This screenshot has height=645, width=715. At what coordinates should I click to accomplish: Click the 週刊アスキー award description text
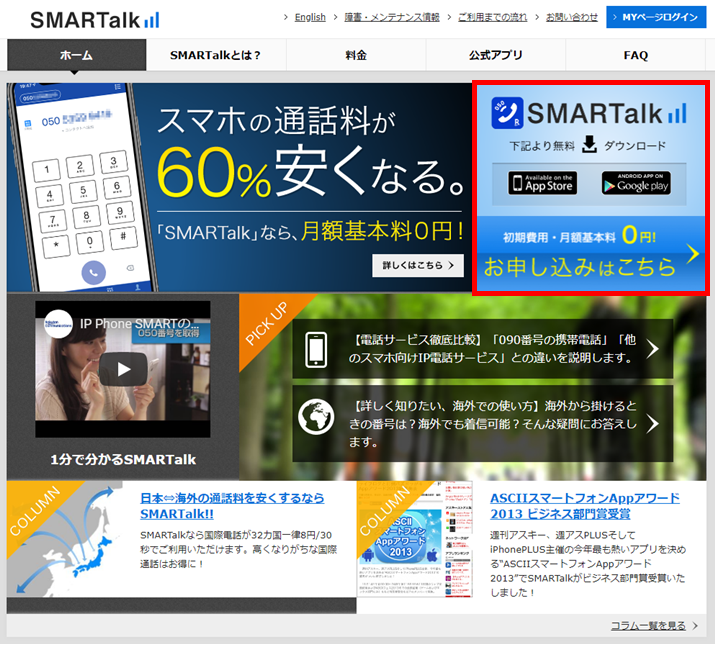[x=588, y=563]
